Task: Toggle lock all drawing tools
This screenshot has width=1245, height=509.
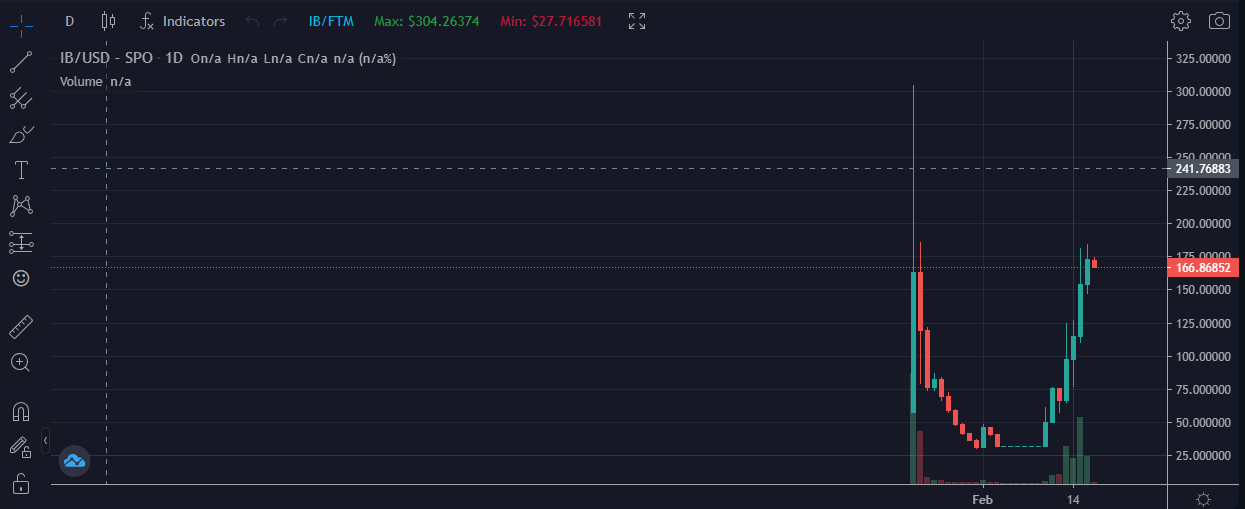Action: click(x=21, y=484)
